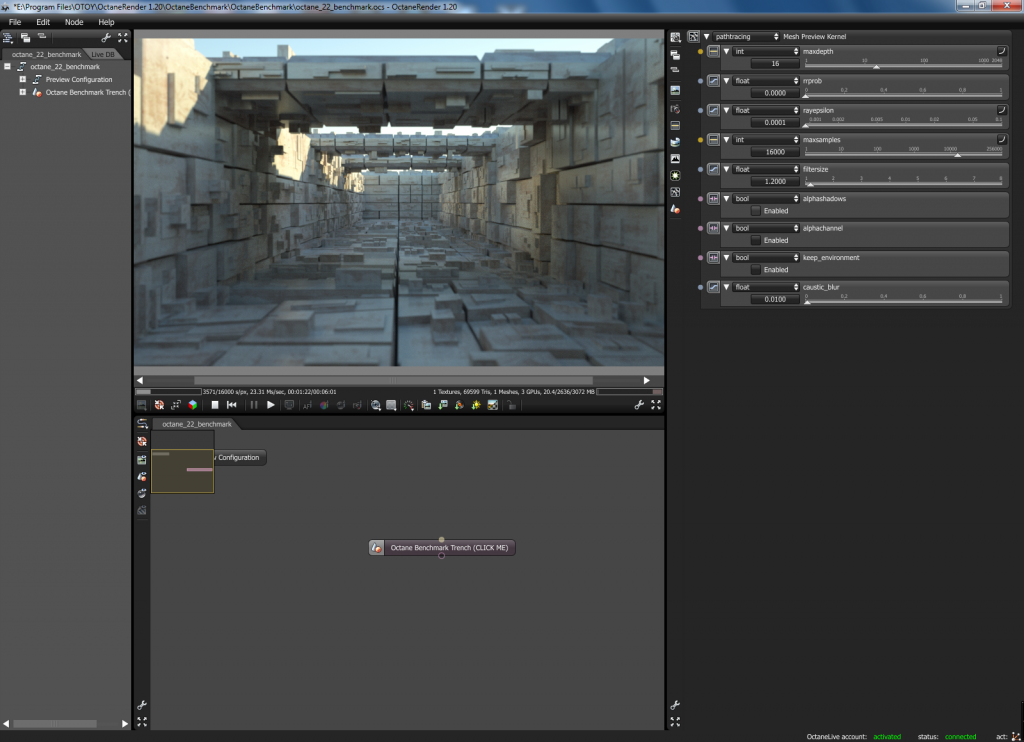Toggle the node icon left of maxdepth int
This screenshot has height=742, width=1024.
click(713, 51)
